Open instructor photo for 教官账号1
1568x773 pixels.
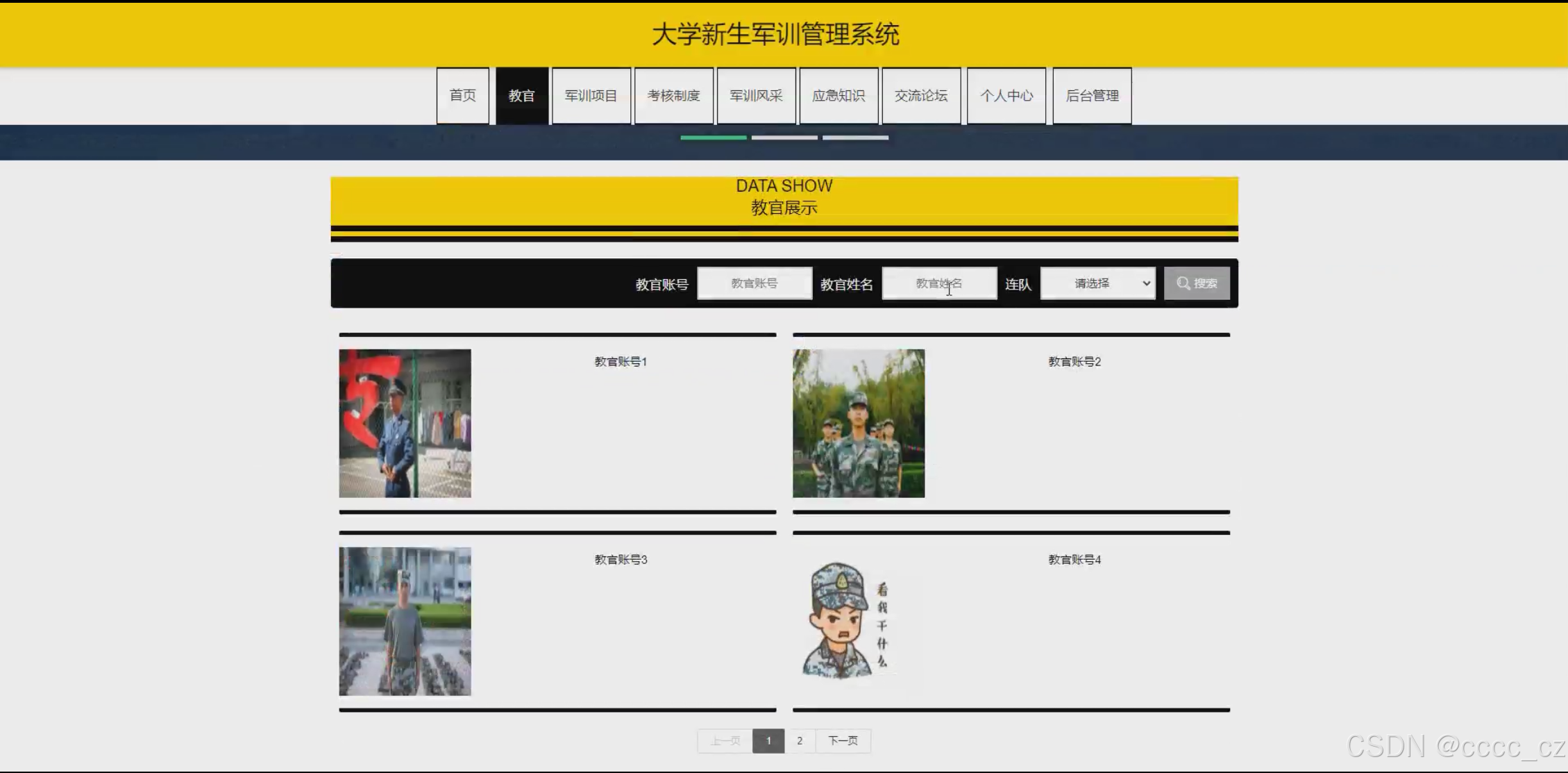point(405,423)
